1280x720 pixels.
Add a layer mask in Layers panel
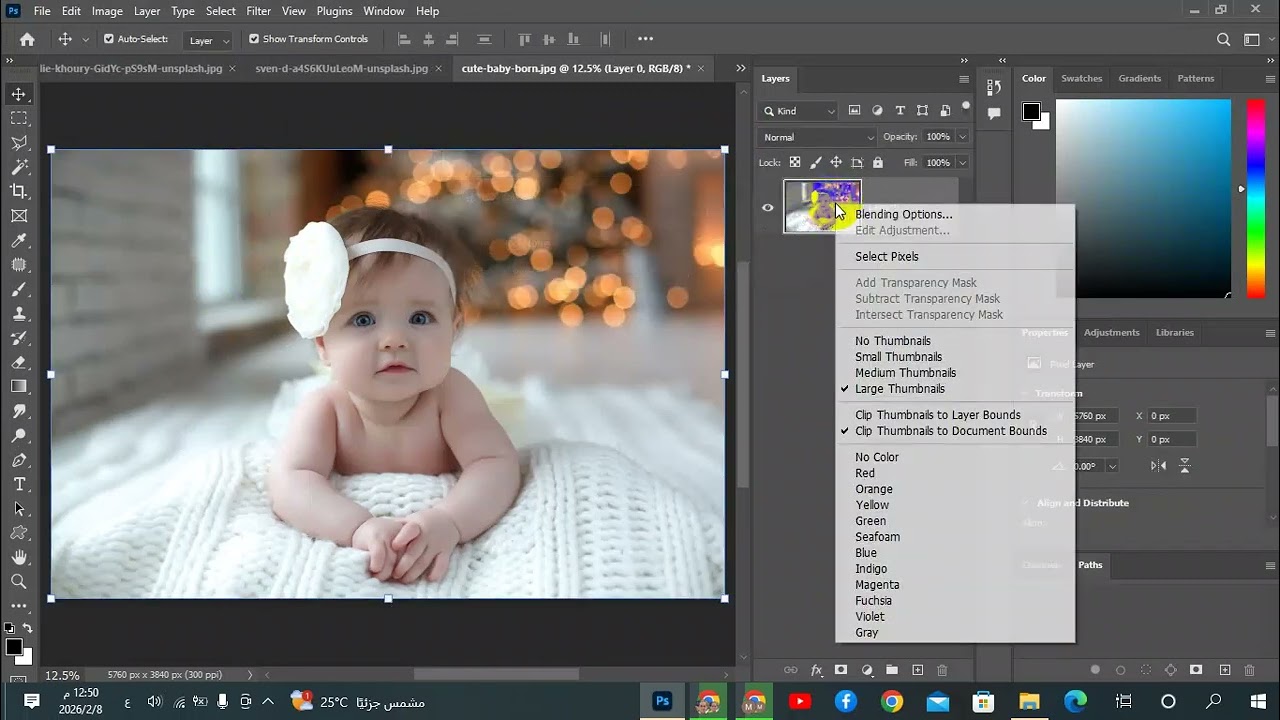(x=841, y=670)
